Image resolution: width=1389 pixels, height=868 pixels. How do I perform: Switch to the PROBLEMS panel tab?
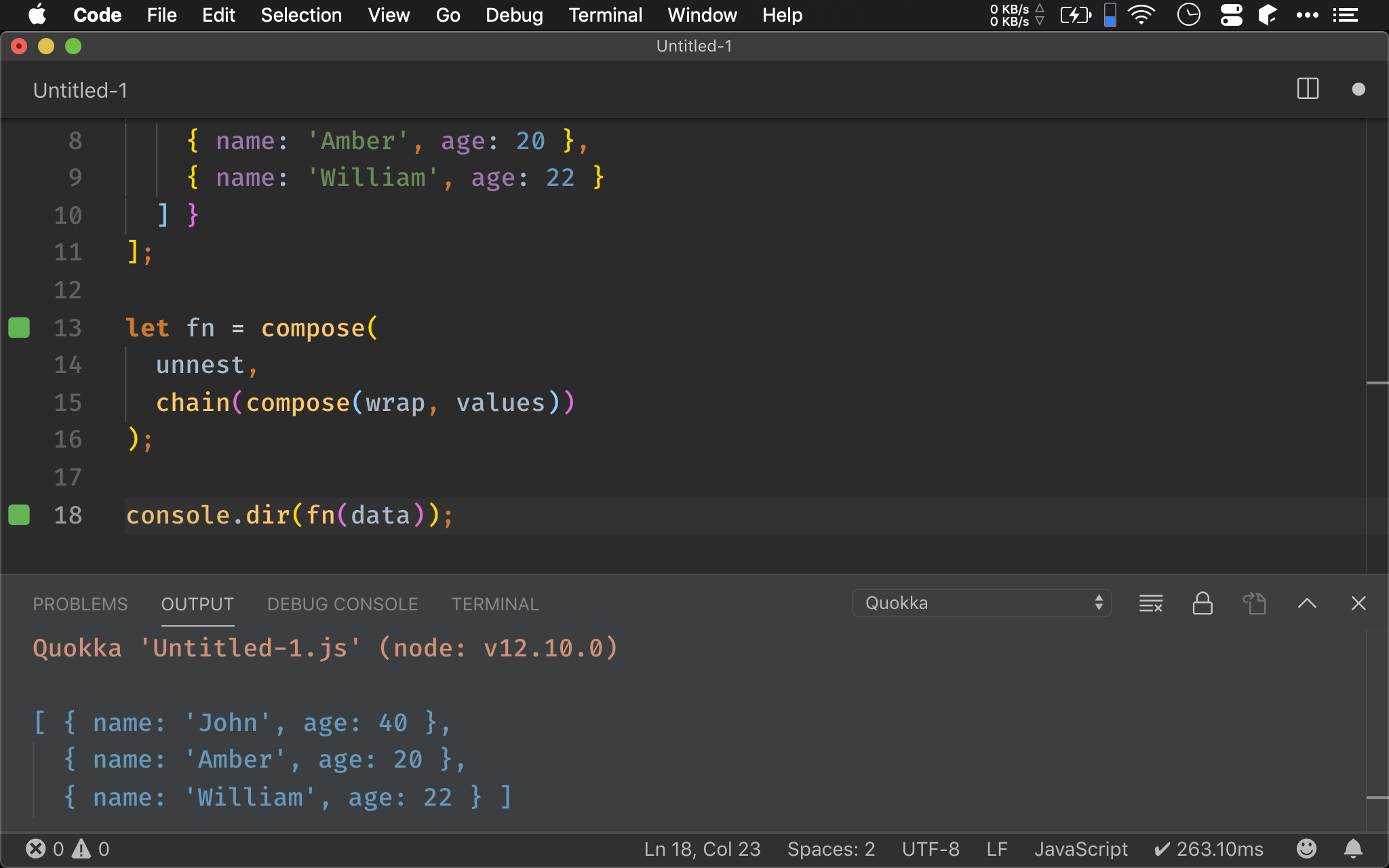click(x=80, y=604)
